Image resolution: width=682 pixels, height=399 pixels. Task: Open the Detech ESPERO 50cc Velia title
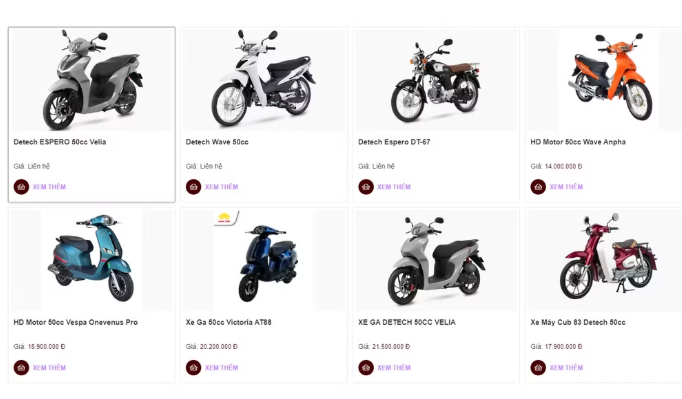pyautogui.click(x=60, y=142)
